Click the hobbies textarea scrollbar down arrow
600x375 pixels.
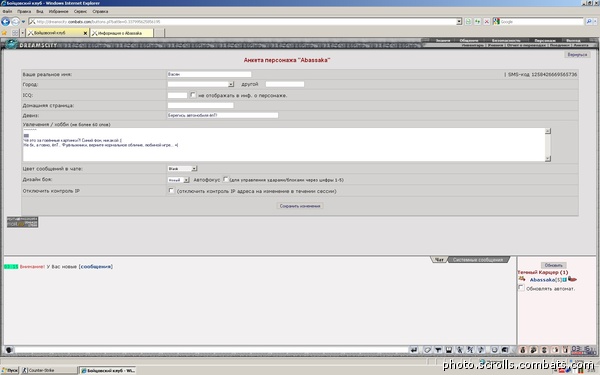tap(548, 158)
